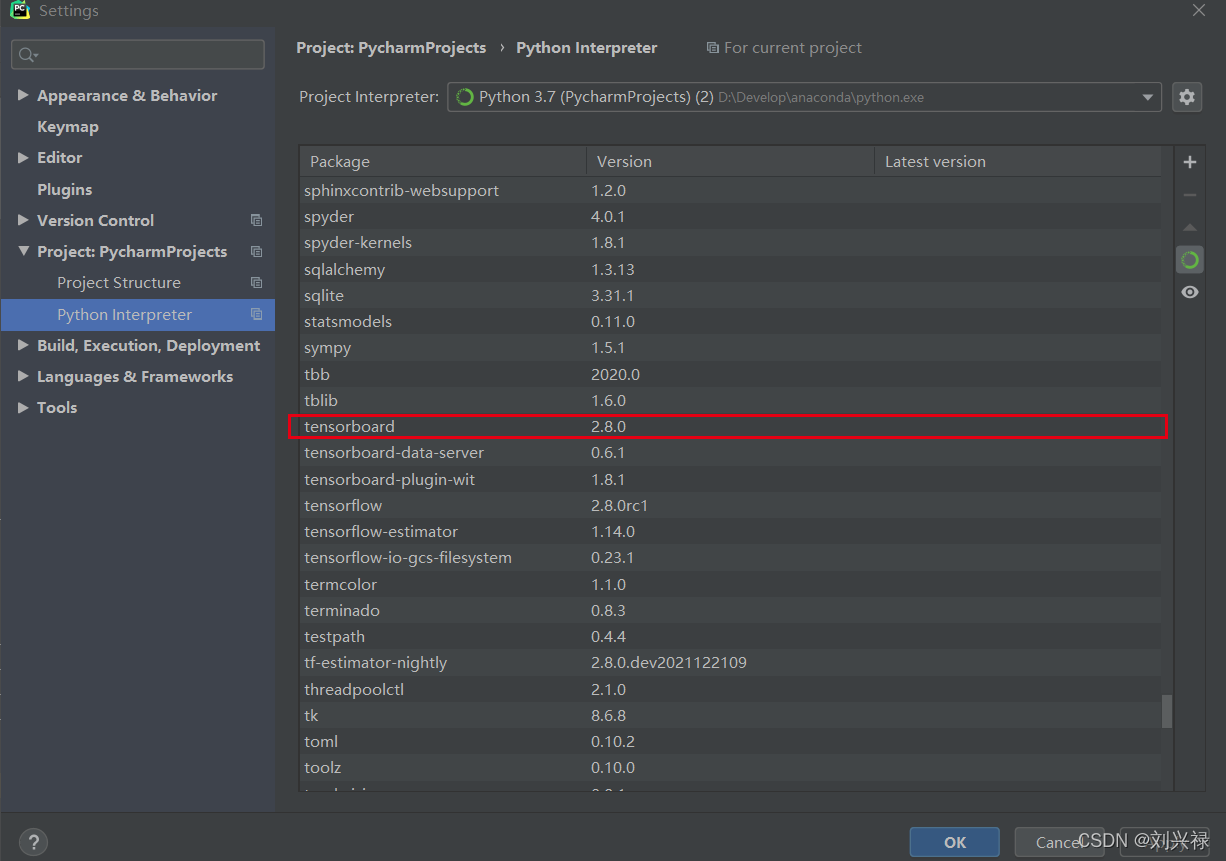Image resolution: width=1226 pixels, height=861 pixels.
Task: Click the PyCharm logo in title bar
Action: [19, 11]
